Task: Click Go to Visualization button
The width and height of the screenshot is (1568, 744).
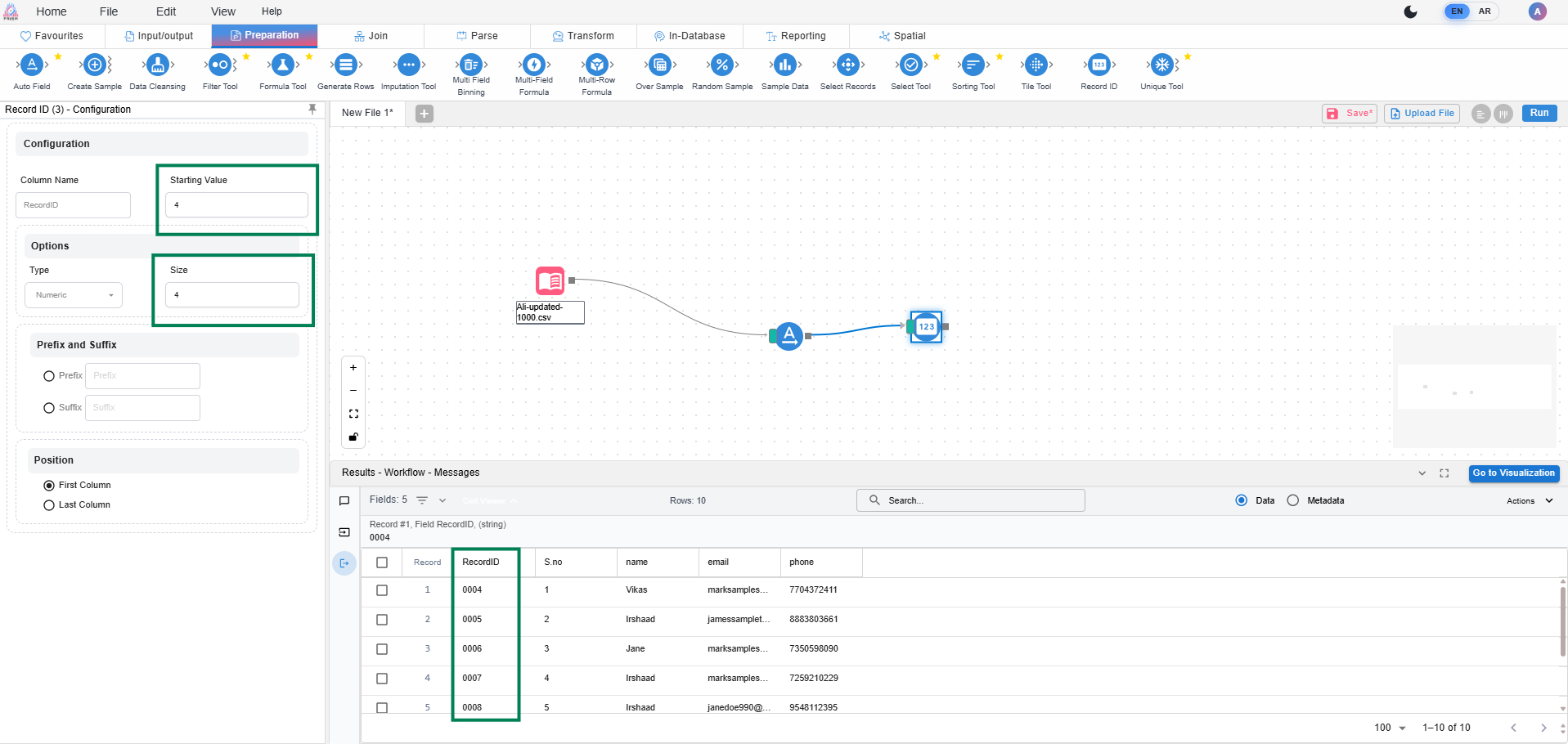Action: [1513, 473]
